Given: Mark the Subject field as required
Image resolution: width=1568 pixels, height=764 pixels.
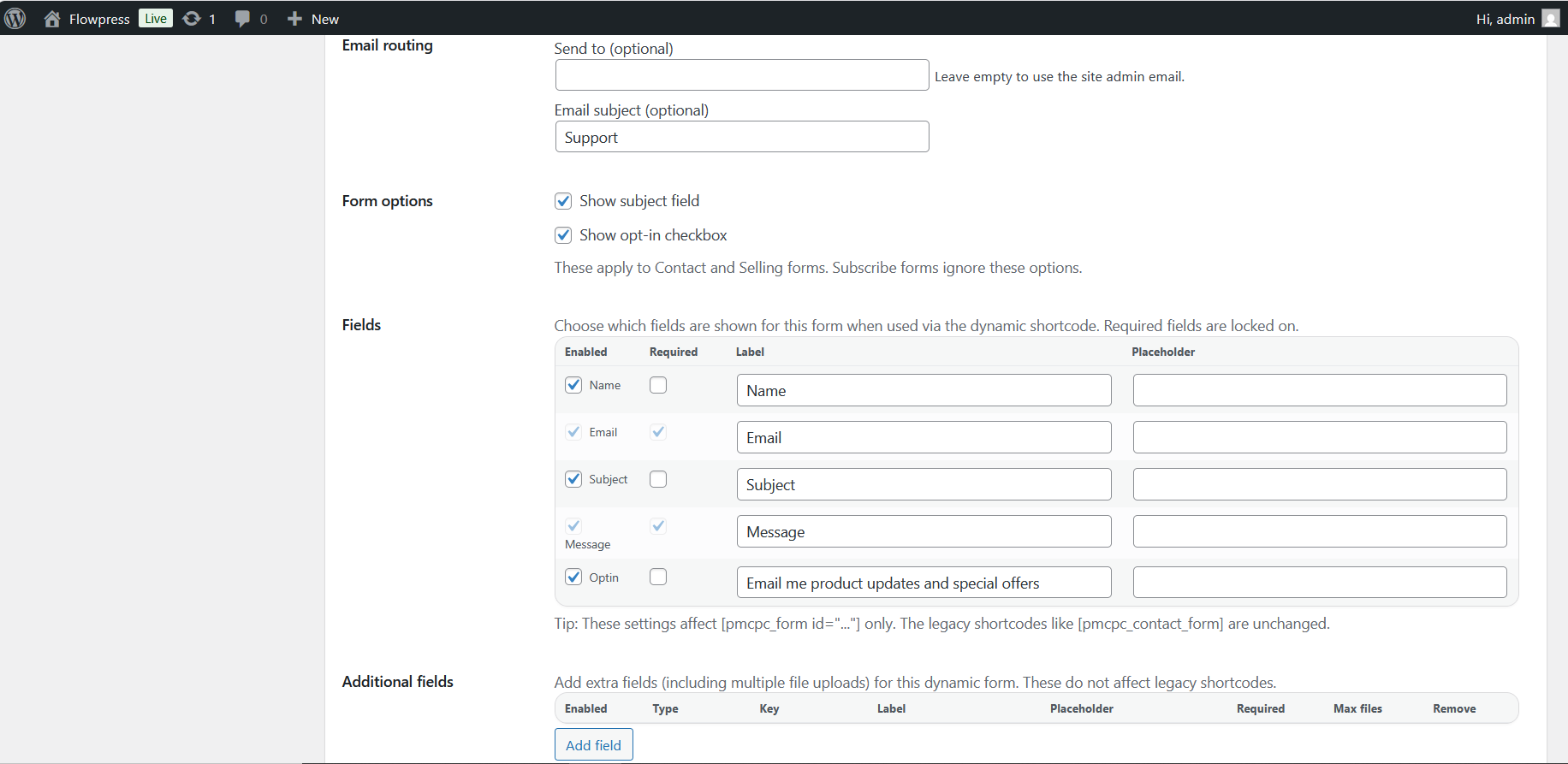Looking at the screenshot, I should pos(658,479).
